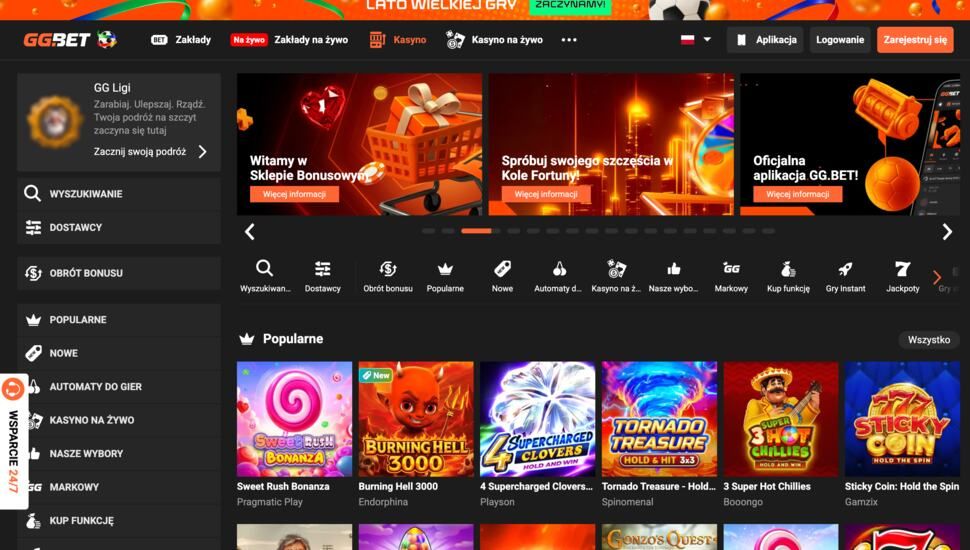The image size is (970, 550).
Task: Open Burning Hell 3000 game thumbnail
Action: 416,419
